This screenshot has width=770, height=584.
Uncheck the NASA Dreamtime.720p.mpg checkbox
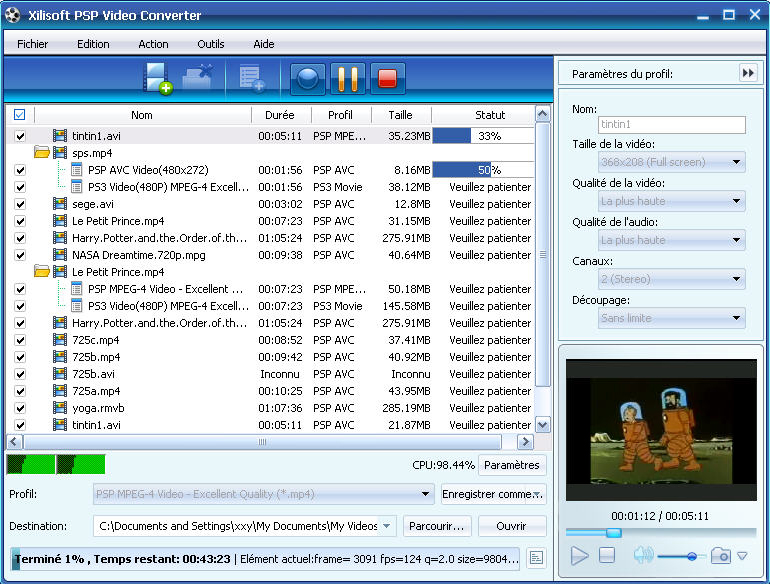coord(20,255)
